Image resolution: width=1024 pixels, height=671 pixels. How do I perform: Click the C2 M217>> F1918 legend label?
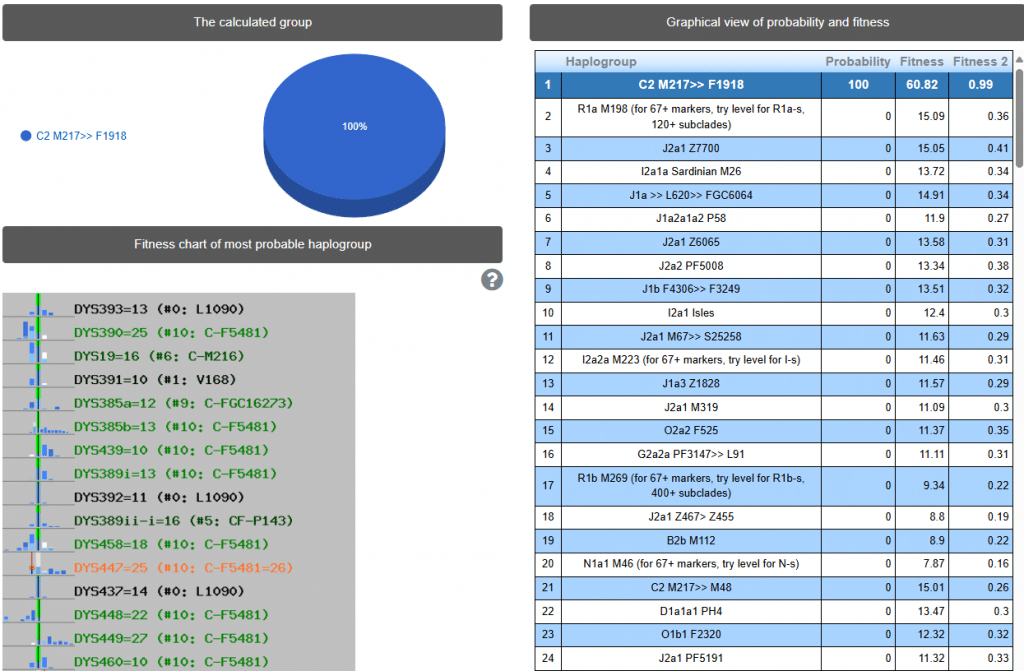80,136
